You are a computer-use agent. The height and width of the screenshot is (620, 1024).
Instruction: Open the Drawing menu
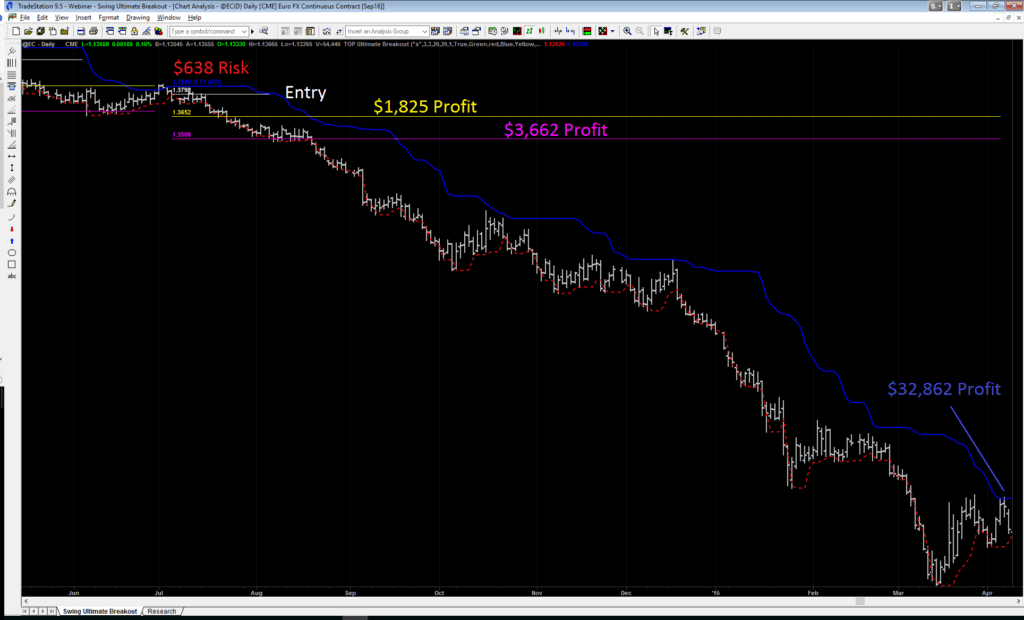pyautogui.click(x=138, y=18)
